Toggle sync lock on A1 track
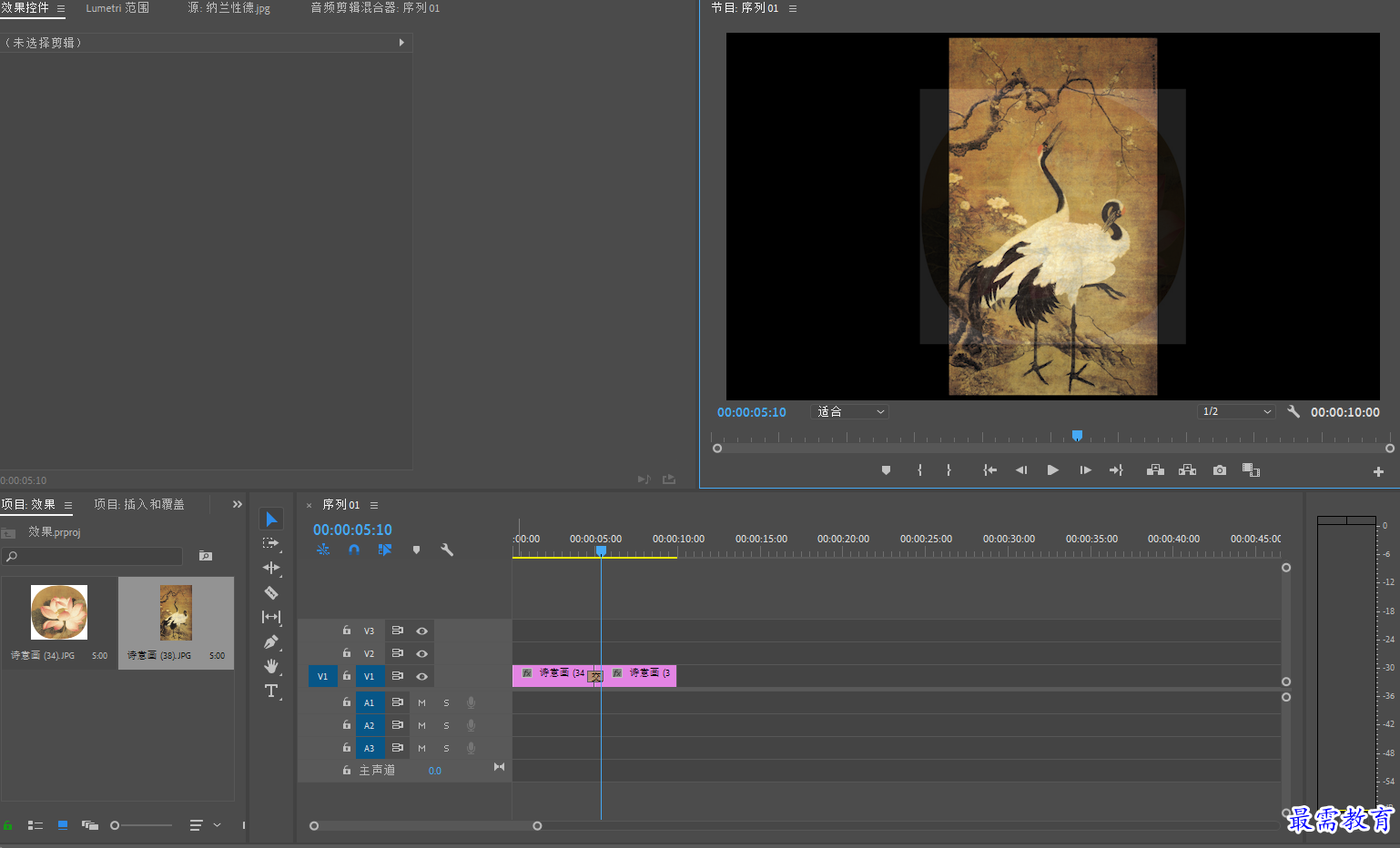The height and width of the screenshot is (848, 1400). [397, 702]
